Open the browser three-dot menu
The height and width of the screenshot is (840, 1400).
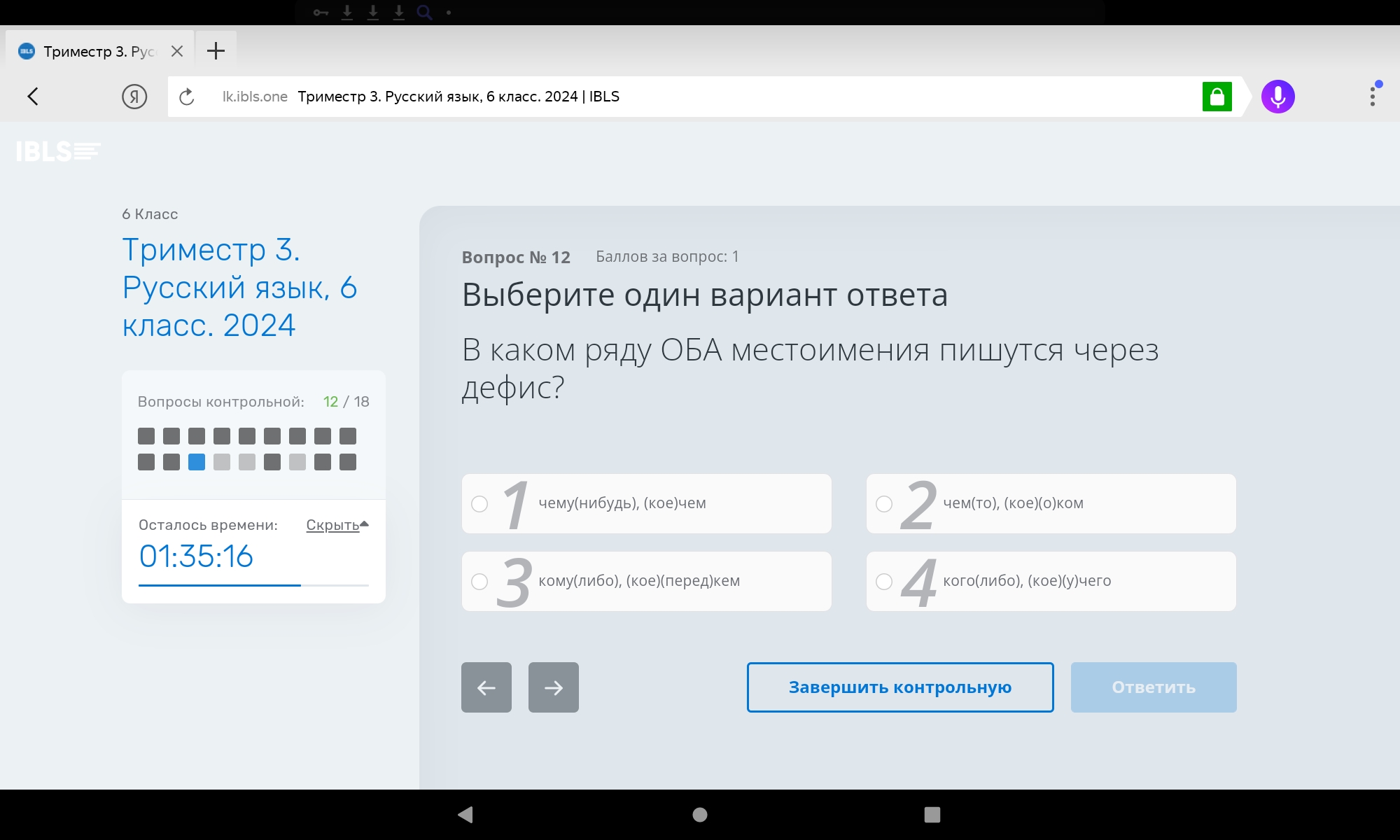[x=1373, y=97]
